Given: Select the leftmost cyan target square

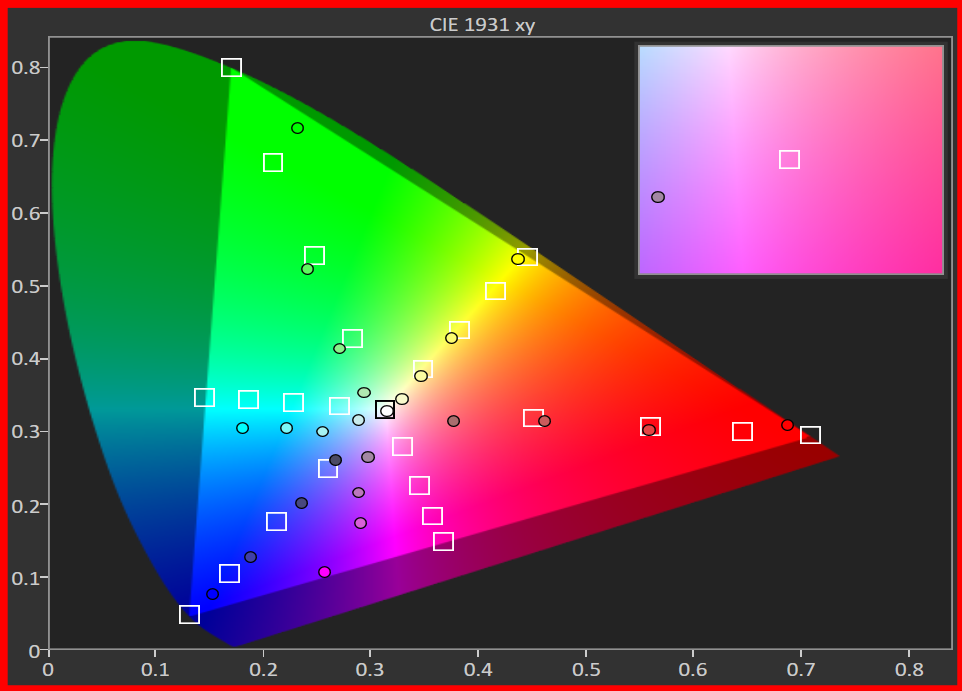Looking at the screenshot, I should tap(204, 398).
